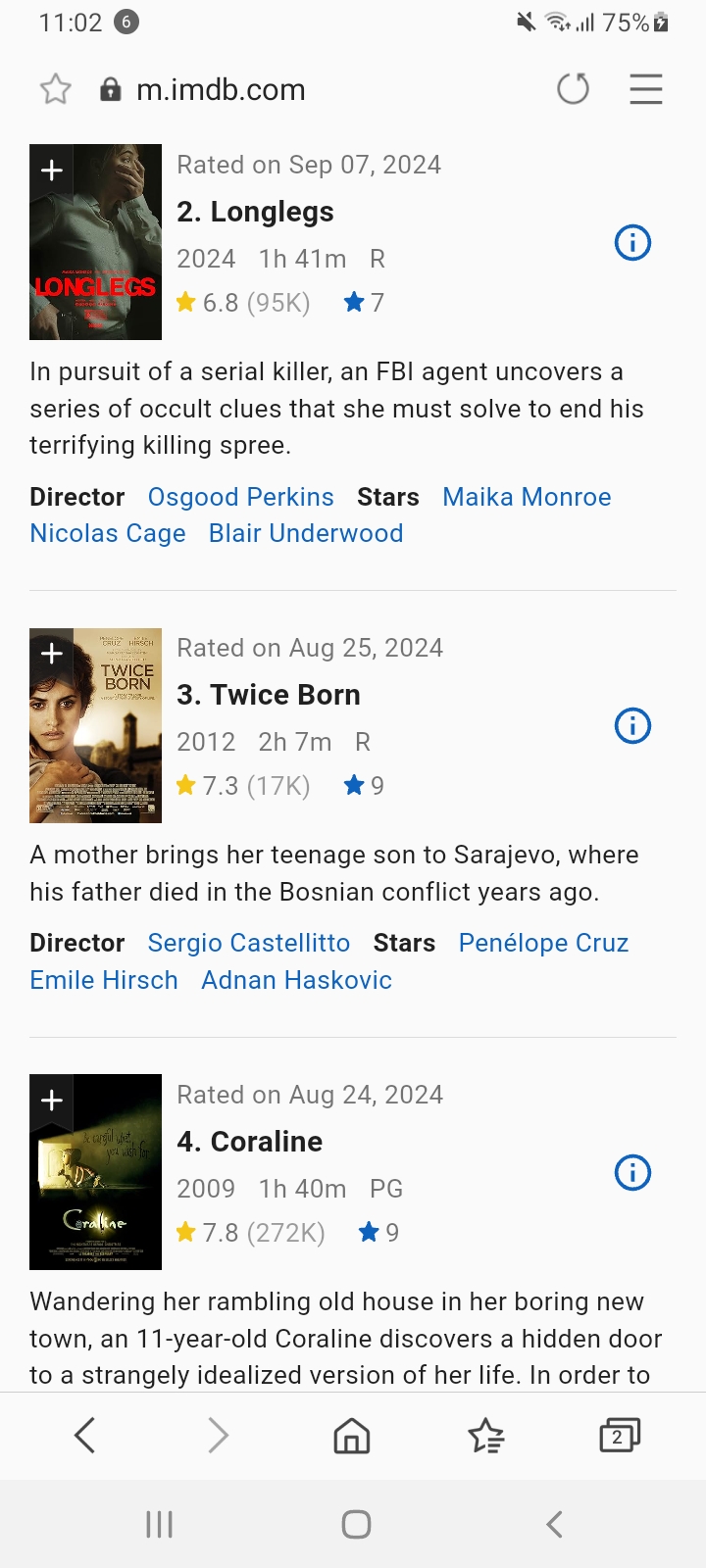The height and width of the screenshot is (1568, 706).
Task: Open director Osgood Perkins link
Action: click(x=240, y=497)
